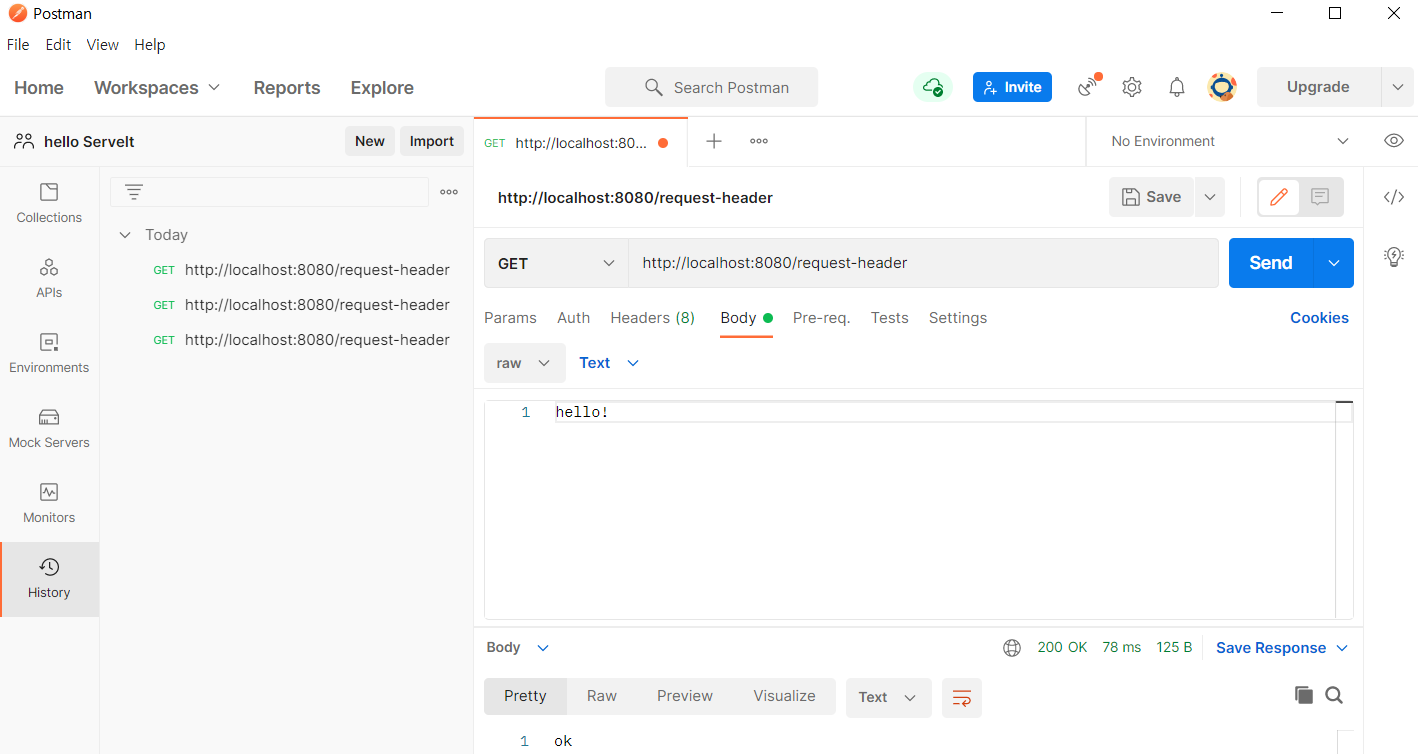Image resolution: width=1418 pixels, height=754 pixels.
Task: Open the No Environment selector
Action: [x=1230, y=141]
